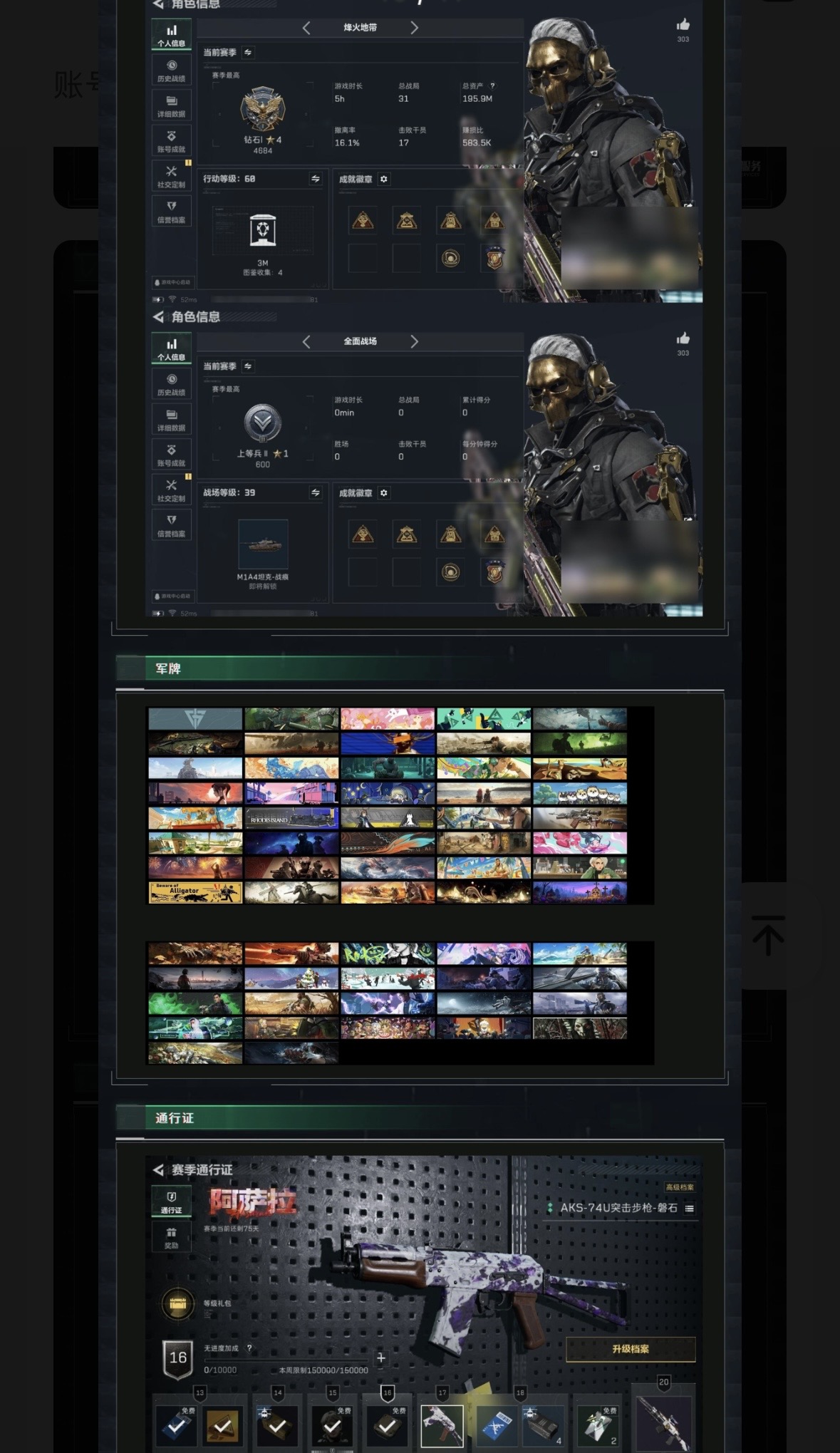The width and height of the screenshot is (840, 1453).
Task: Click left chevron next to 全面战场
Action: pos(306,342)
